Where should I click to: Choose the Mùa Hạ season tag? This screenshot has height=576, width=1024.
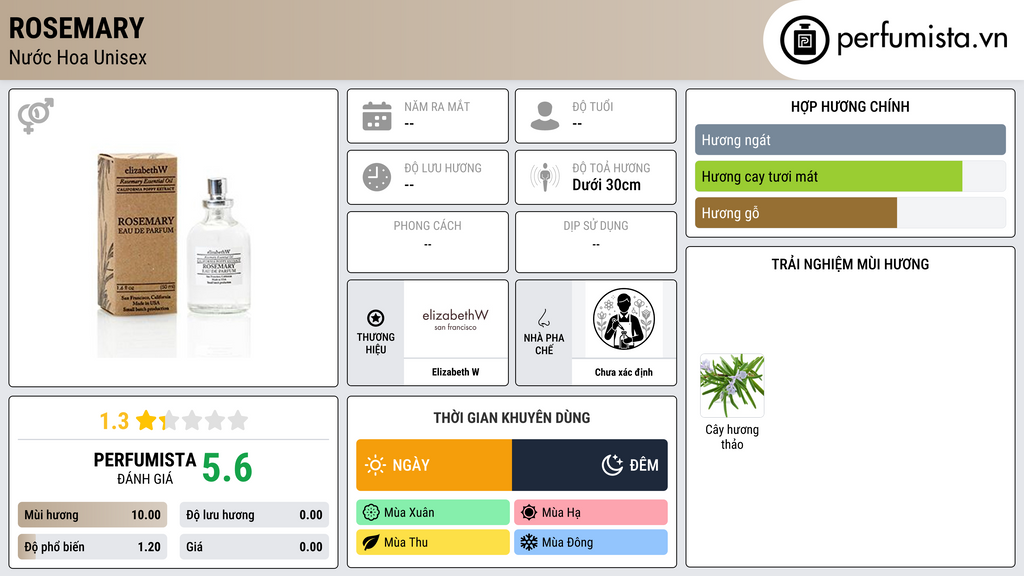[591, 513]
